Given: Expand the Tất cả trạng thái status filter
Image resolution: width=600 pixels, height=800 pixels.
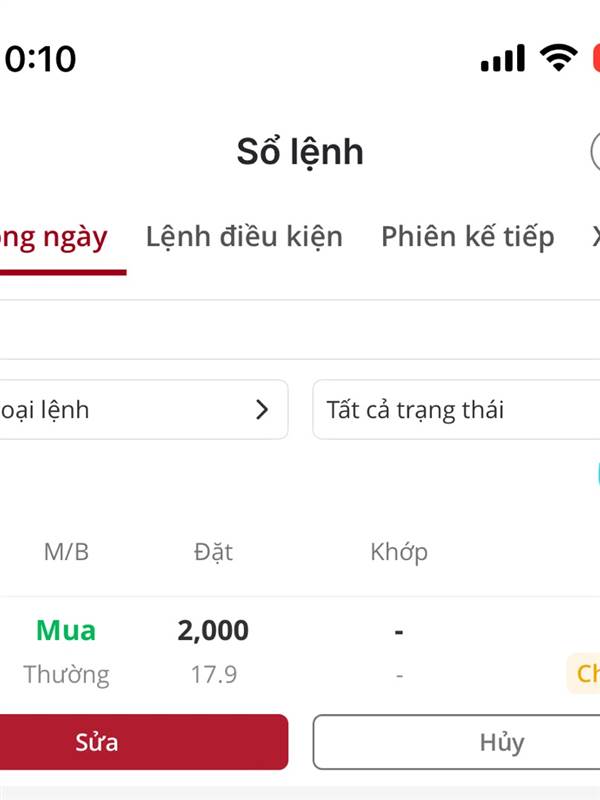Looking at the screenshot, I should (x=456, y=410).
